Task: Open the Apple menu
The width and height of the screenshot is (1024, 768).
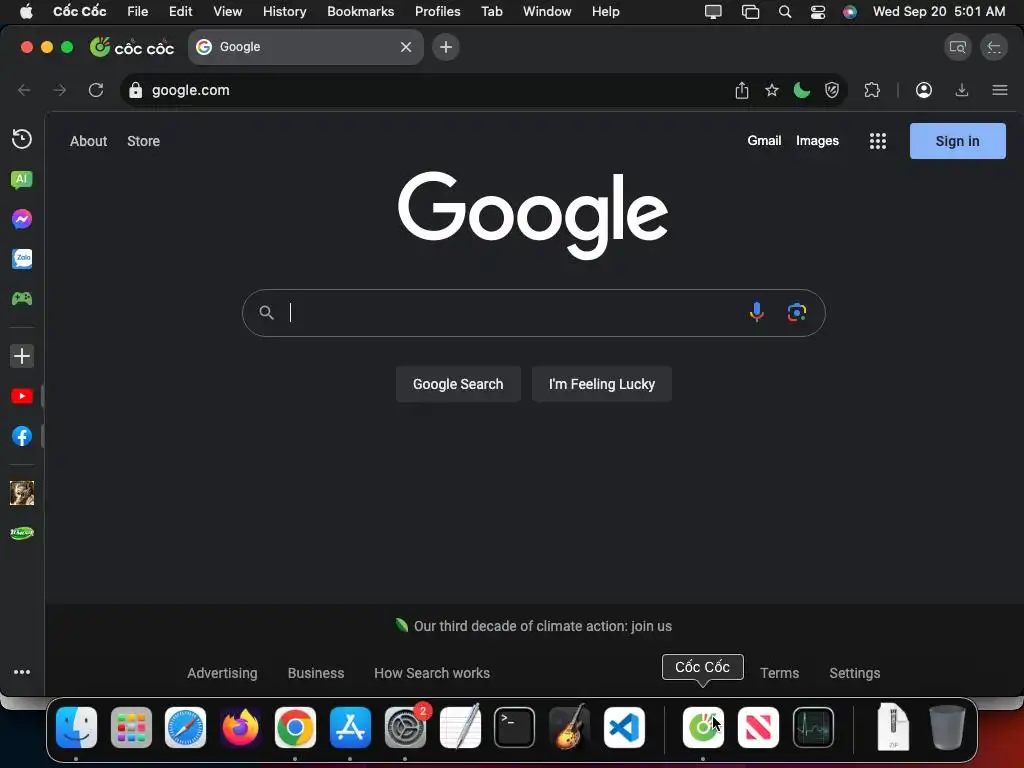Action: (x=26, y=11)
